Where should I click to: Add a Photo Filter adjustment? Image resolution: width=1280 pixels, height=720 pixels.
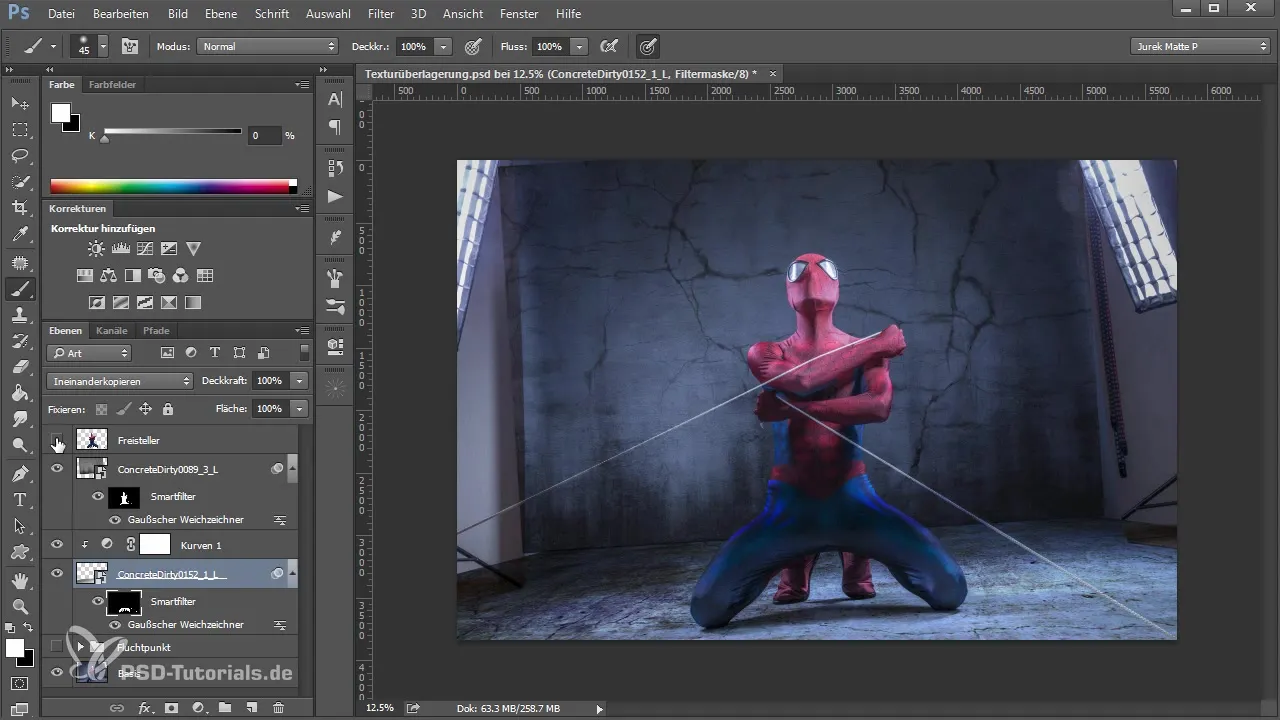click(x=157, y=275)
